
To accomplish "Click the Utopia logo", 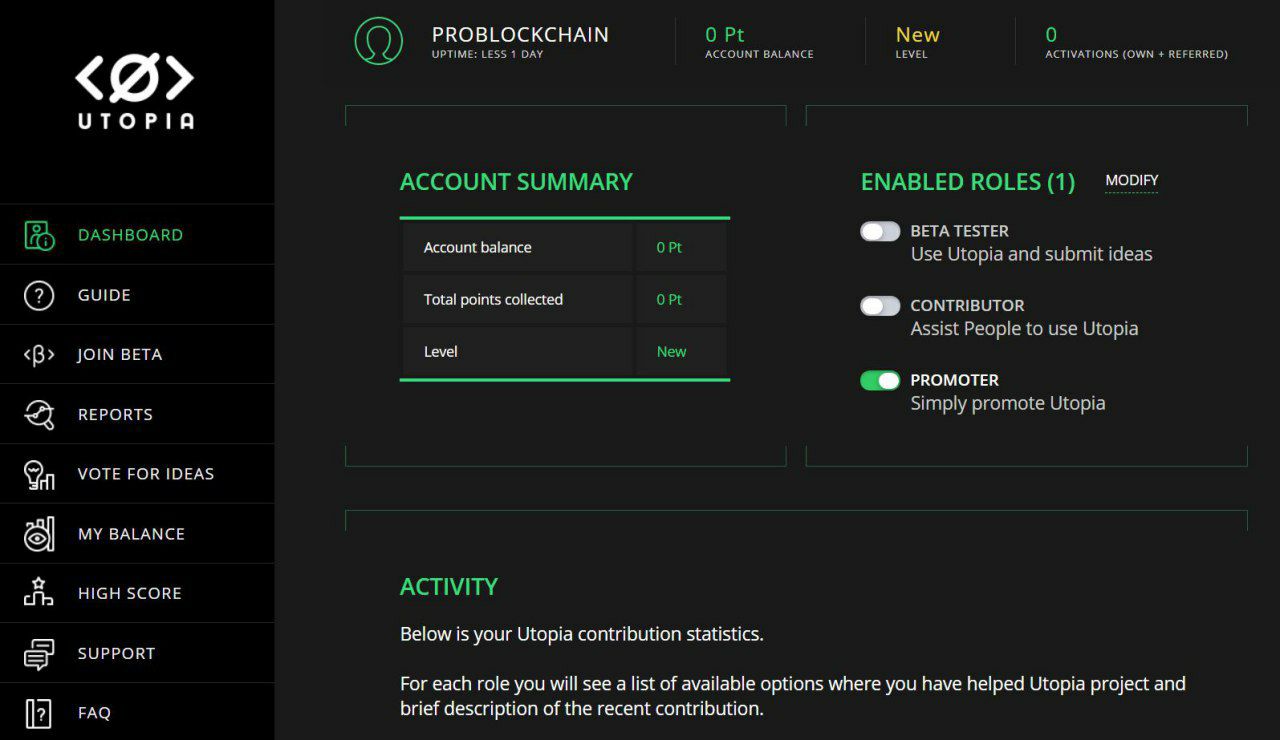I will (x=135, y=92).
